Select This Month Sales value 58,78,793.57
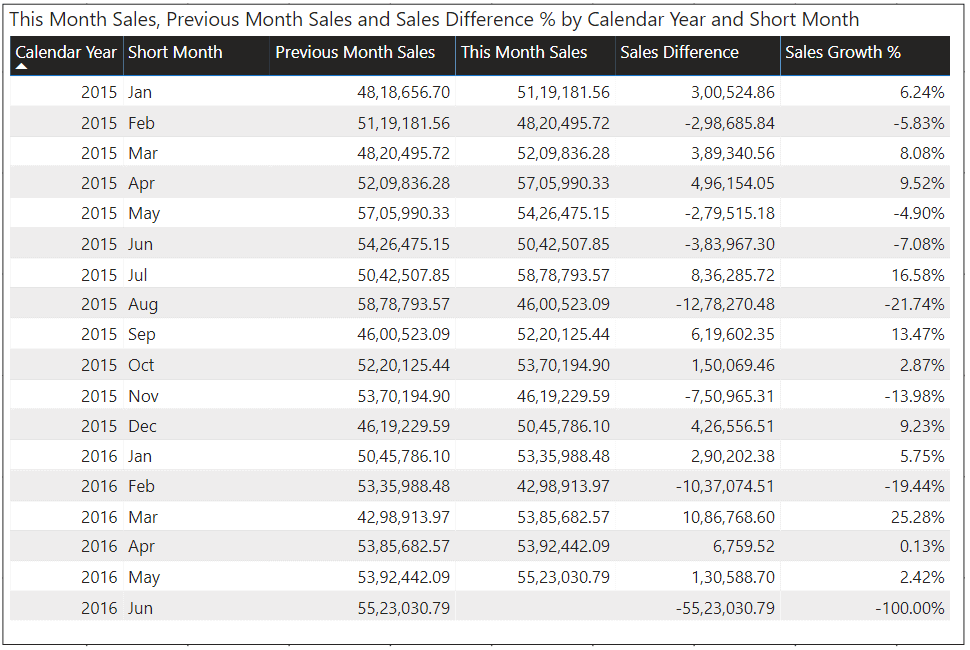 (563, 275)
